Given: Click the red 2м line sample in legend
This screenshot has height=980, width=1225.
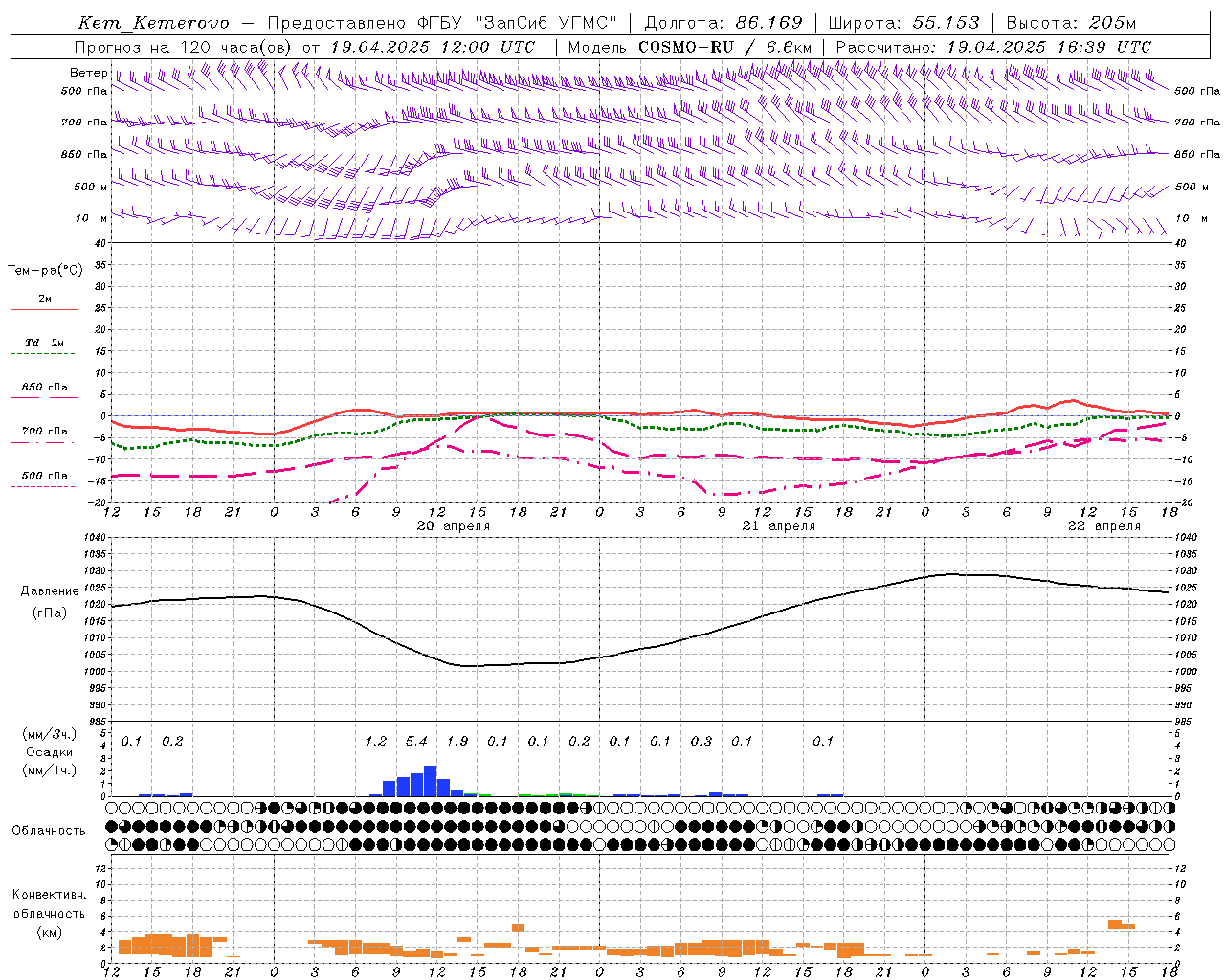Looking at the screenshot, I should point(44,310).
